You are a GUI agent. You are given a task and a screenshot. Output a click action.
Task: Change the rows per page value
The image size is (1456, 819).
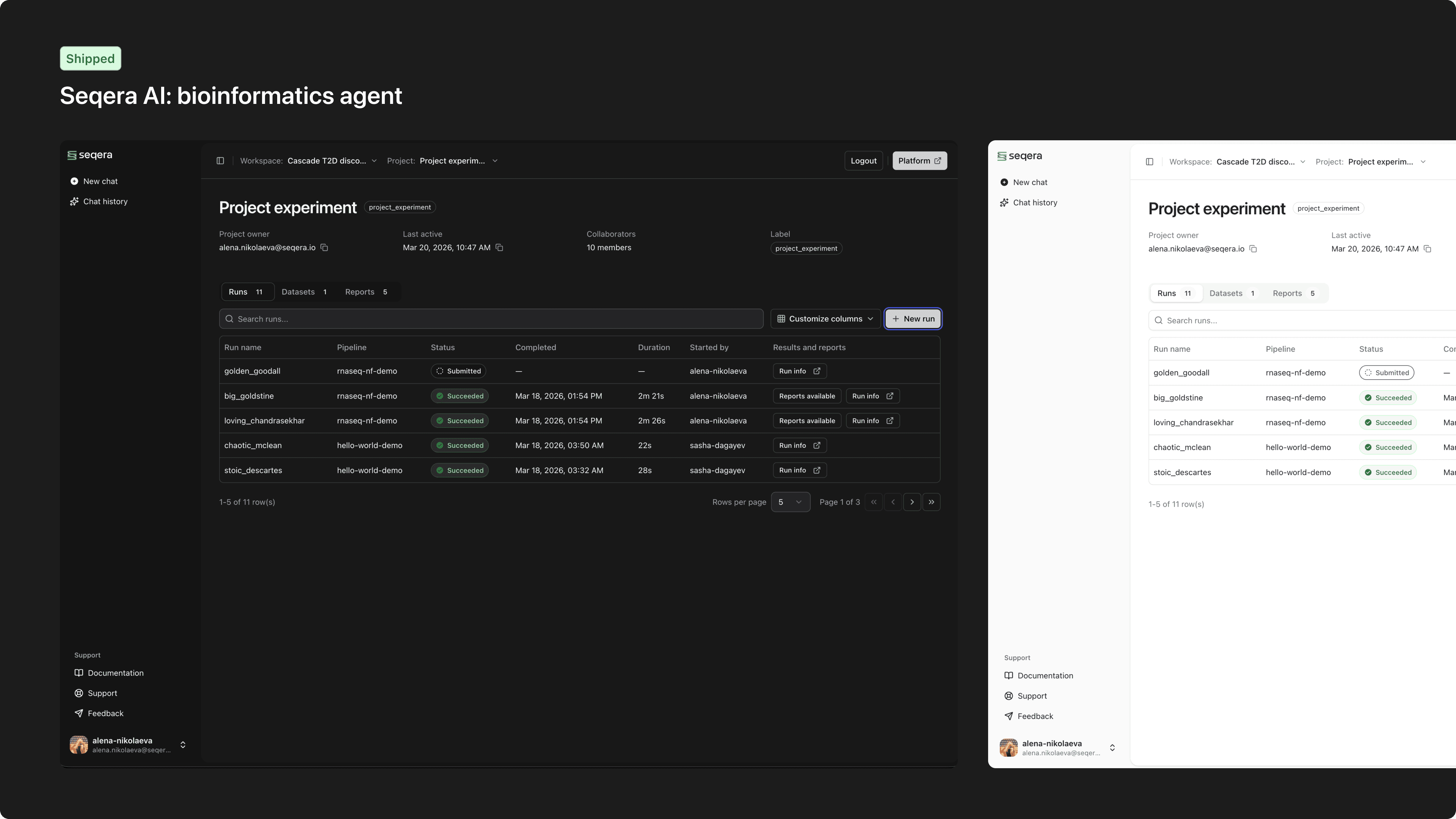coord(790,502)
